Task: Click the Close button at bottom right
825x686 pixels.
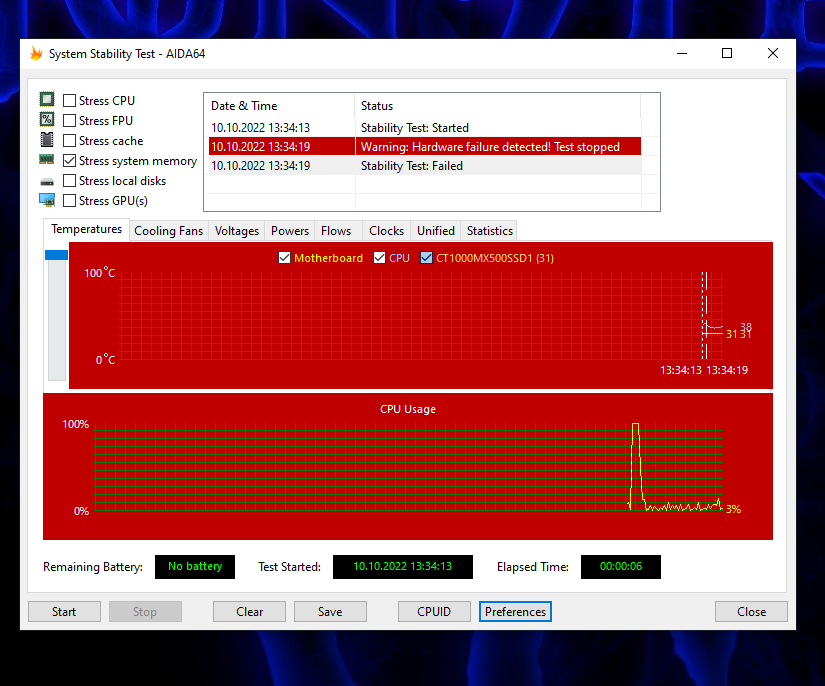Action: click(751, 612)
